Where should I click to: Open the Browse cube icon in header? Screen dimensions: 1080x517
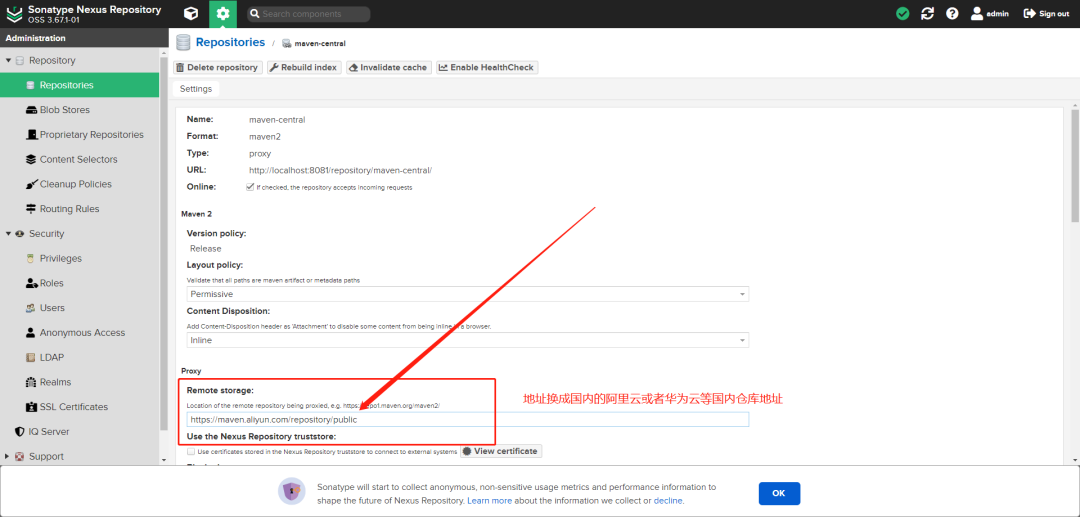click(191, 14)
